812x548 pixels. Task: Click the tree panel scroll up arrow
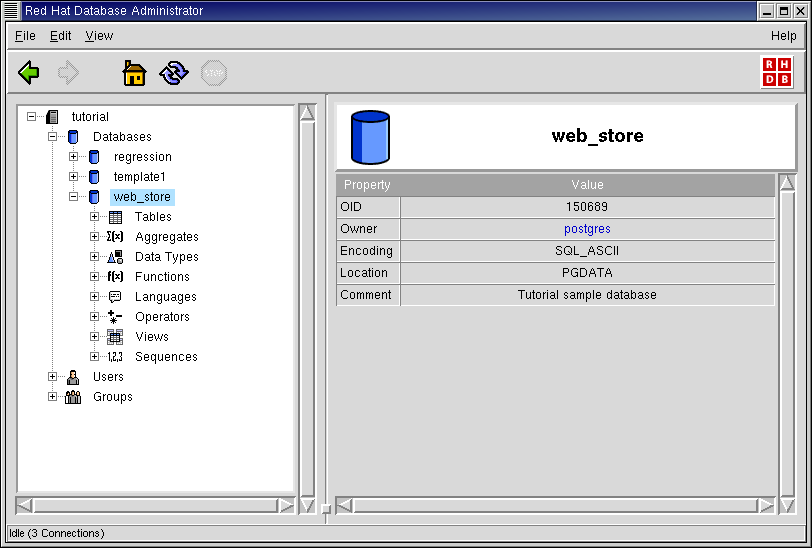tap(307, 113)
